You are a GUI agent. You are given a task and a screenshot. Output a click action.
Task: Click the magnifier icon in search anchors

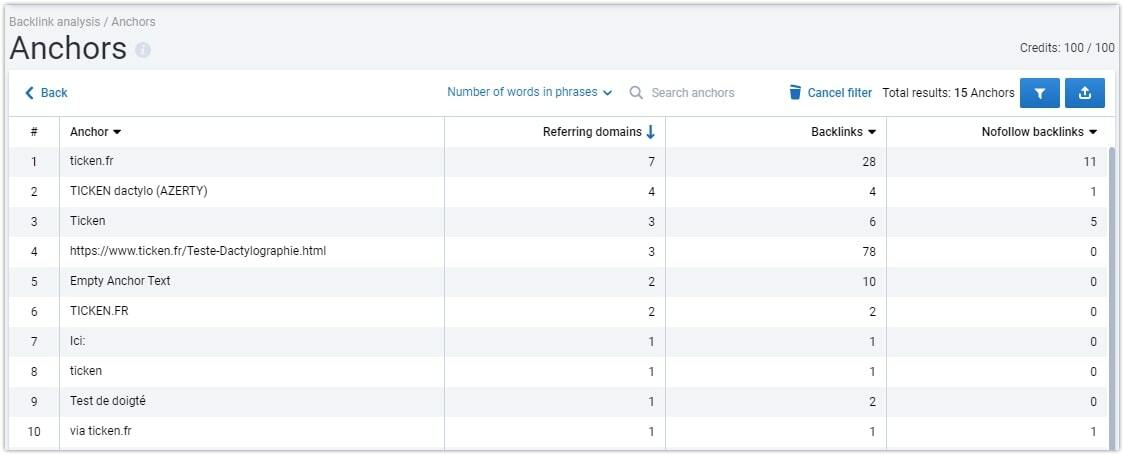point(636,92)
